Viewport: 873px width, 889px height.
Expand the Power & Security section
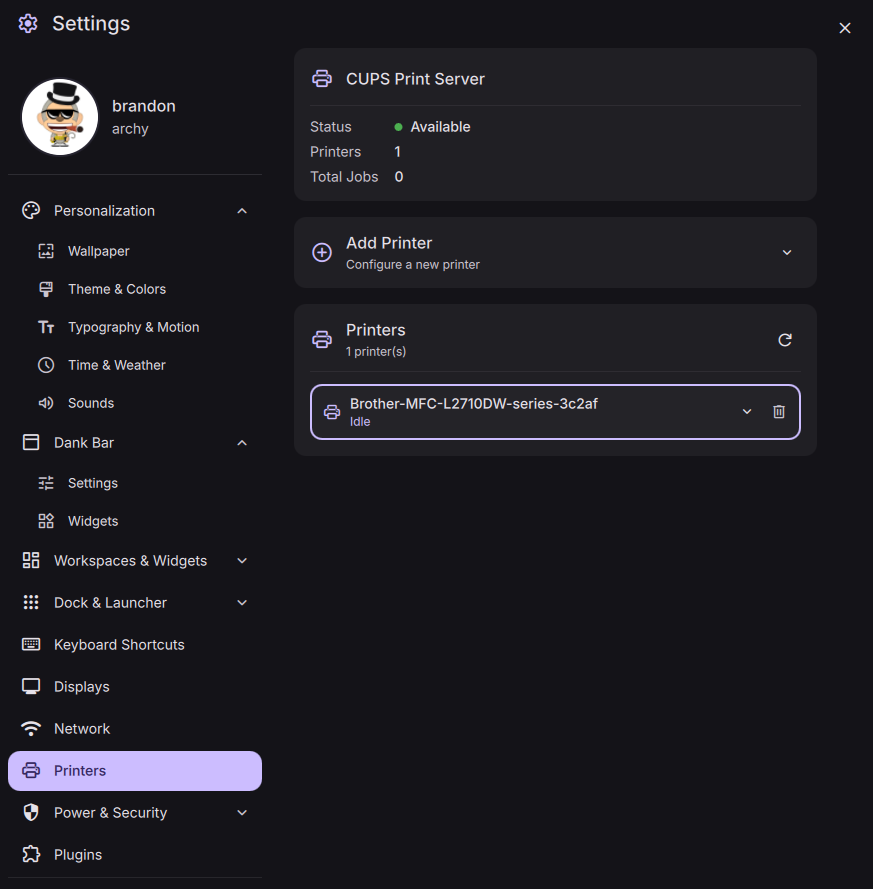pyautogui.click(x=242, y=813)
